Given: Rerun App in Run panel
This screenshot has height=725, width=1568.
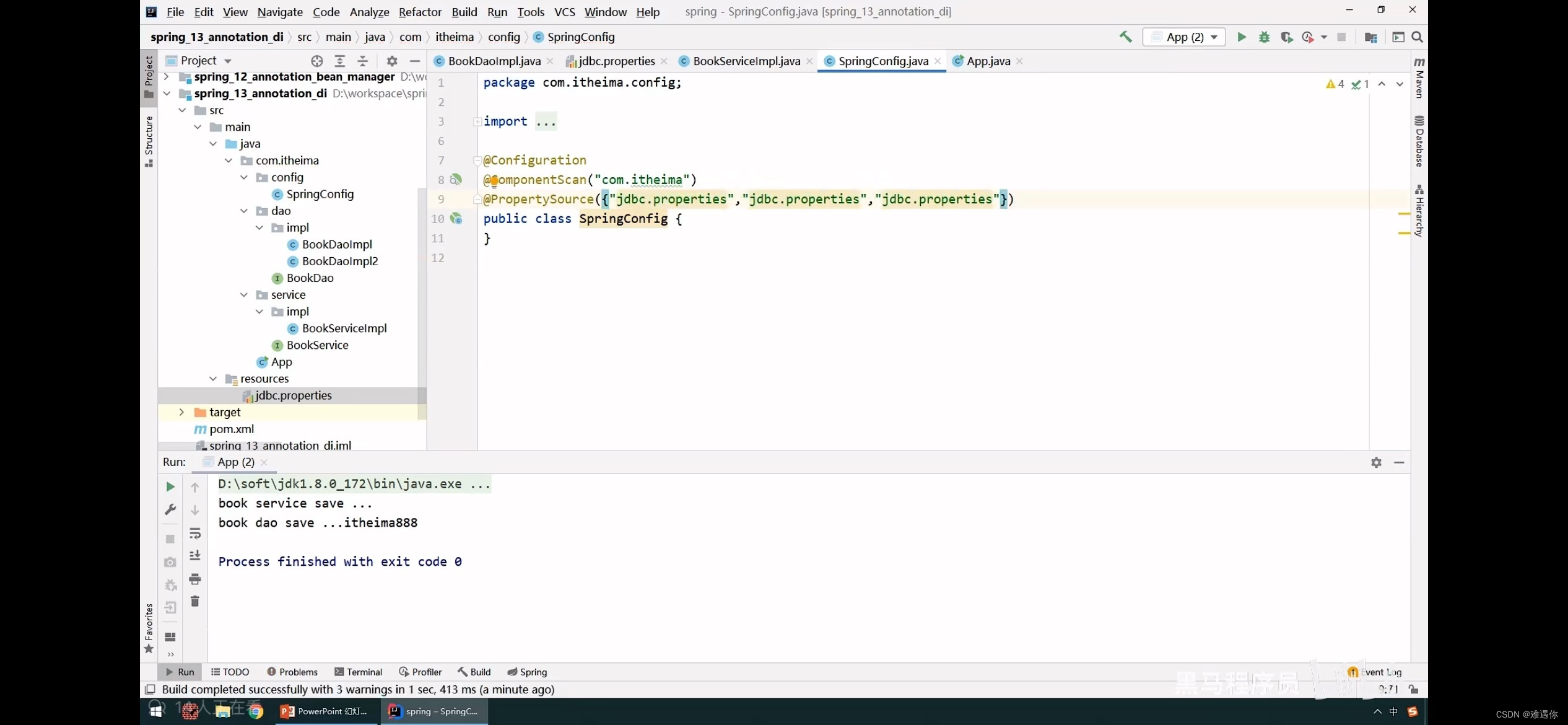Looking at the screenshot, I should (170, 487).
